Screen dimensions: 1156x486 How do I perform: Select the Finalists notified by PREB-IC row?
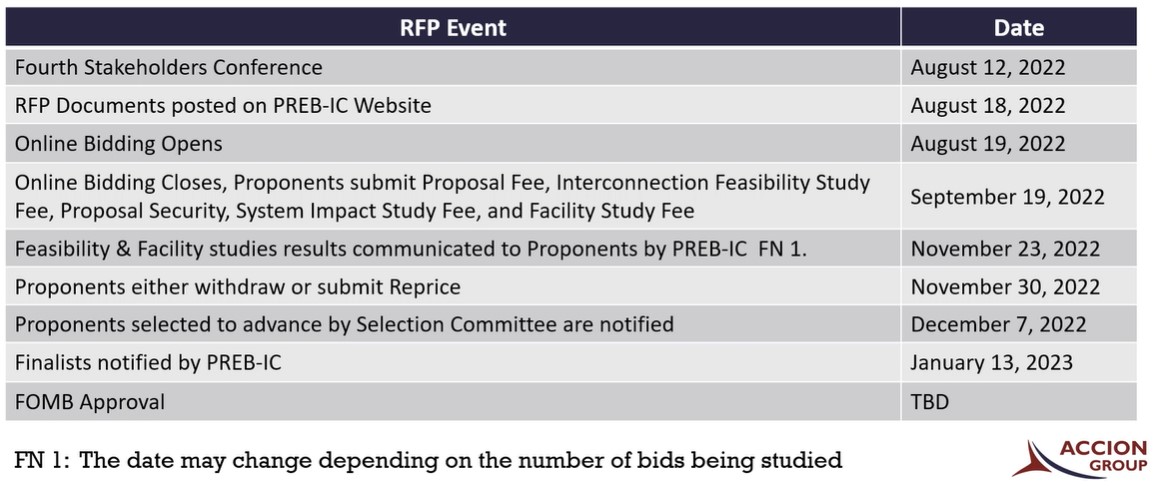point(148,363)
